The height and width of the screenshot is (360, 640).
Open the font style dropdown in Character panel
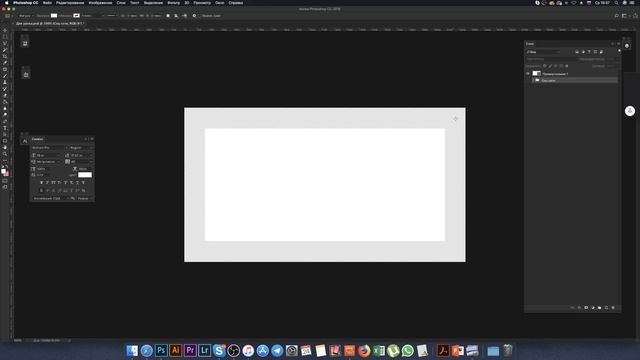[81, 148]
